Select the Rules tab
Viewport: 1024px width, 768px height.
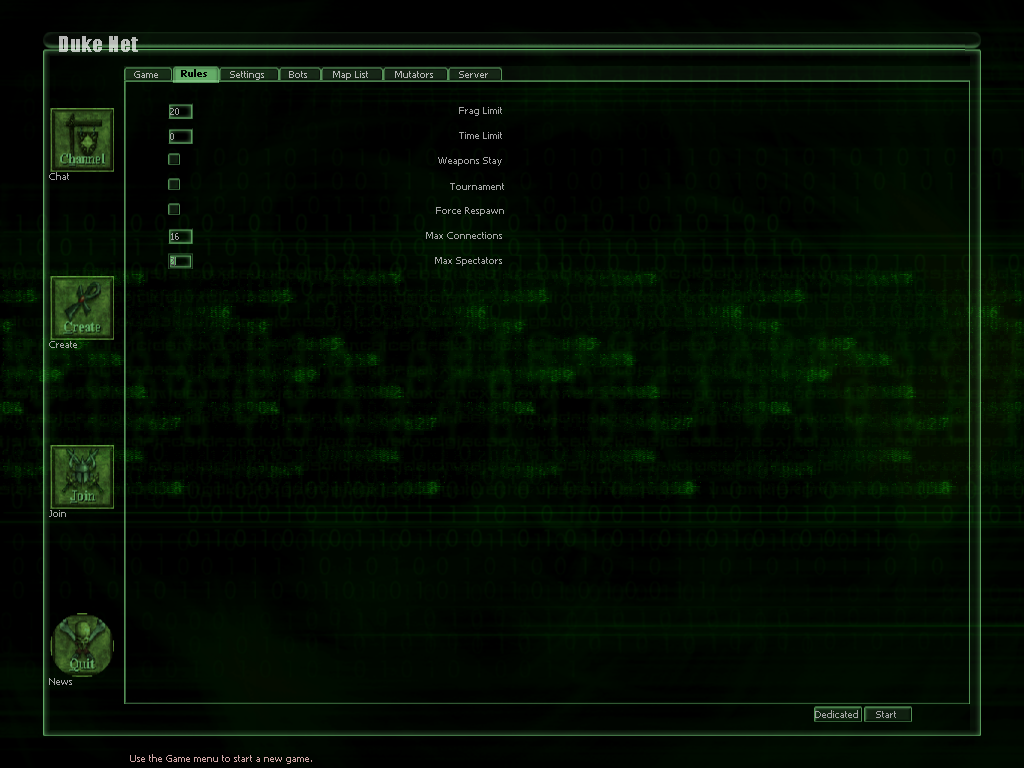pos(195,74)
